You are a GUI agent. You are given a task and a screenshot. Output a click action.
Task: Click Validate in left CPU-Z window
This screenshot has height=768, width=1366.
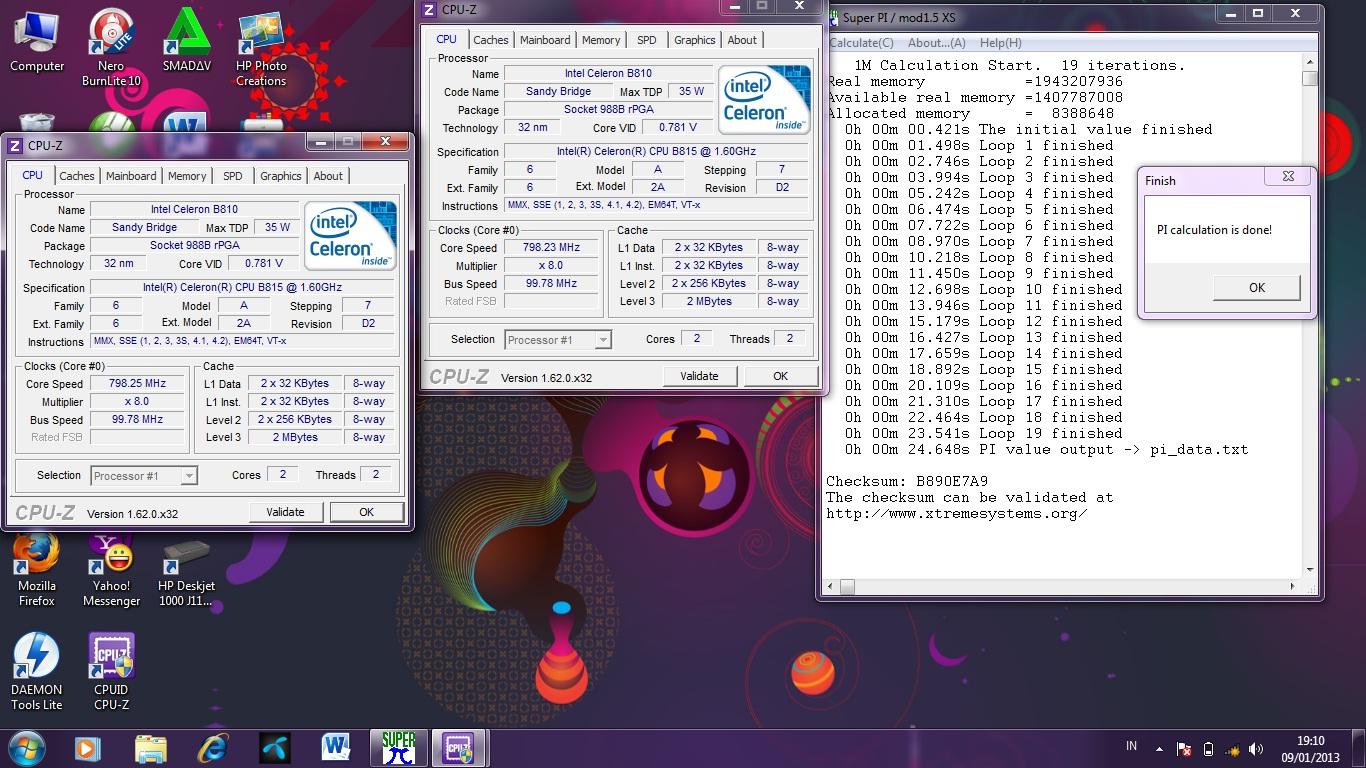pyautogui.click(x=285, y=512)
